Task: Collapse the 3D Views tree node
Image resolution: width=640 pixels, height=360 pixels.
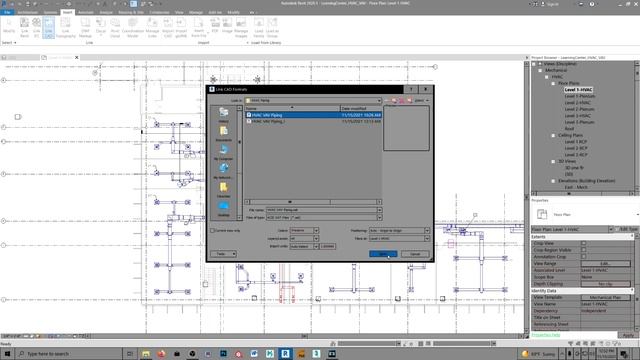Action: (553, 161)
